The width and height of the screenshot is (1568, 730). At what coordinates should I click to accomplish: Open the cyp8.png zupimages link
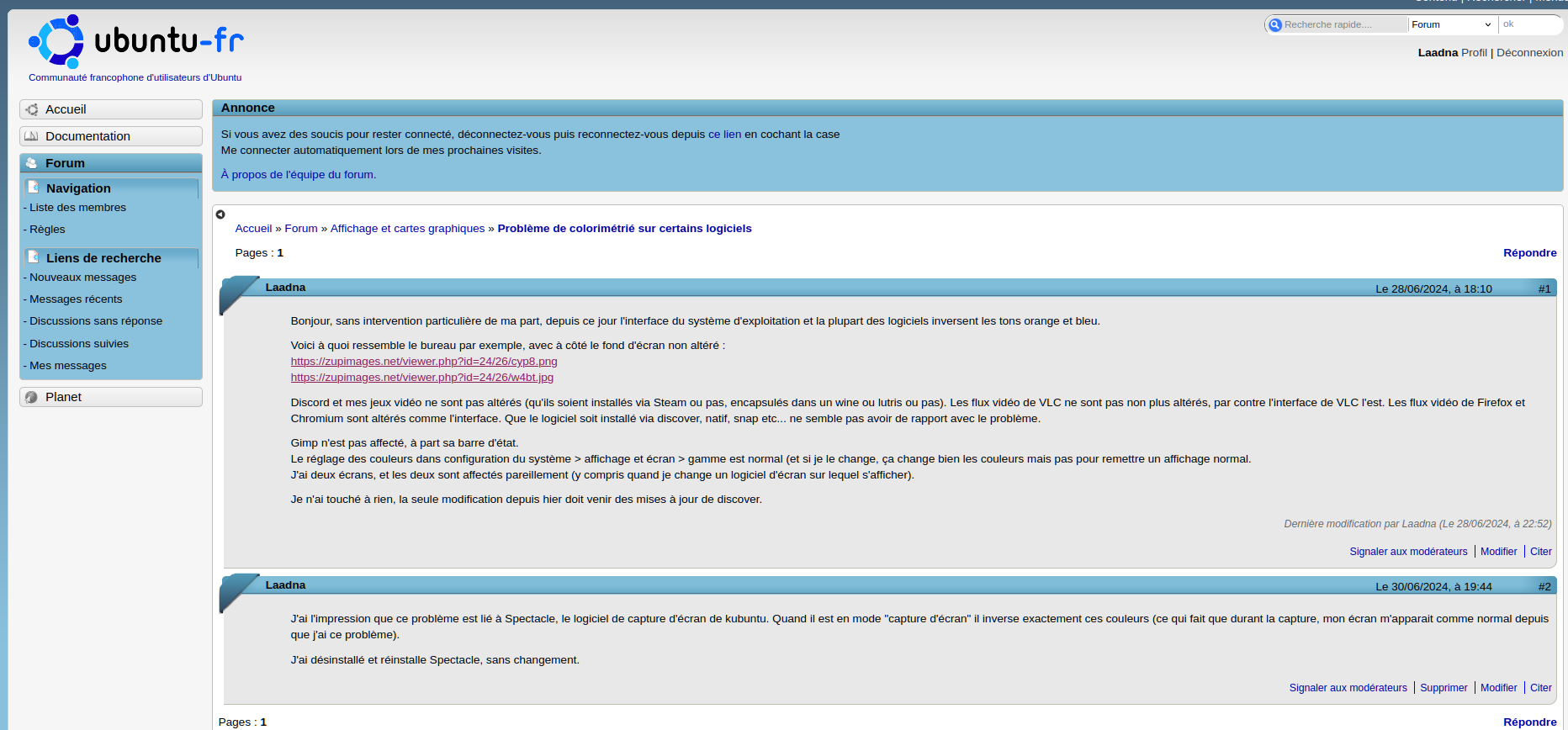[x=424, y=362]
